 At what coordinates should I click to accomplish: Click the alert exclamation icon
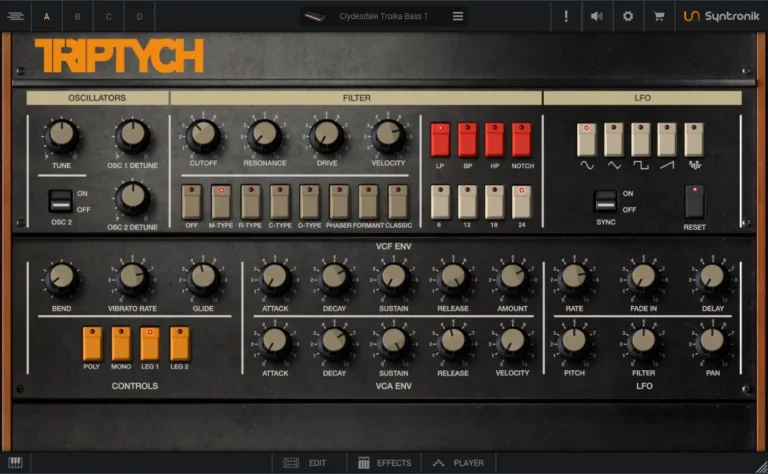(566, 16)
